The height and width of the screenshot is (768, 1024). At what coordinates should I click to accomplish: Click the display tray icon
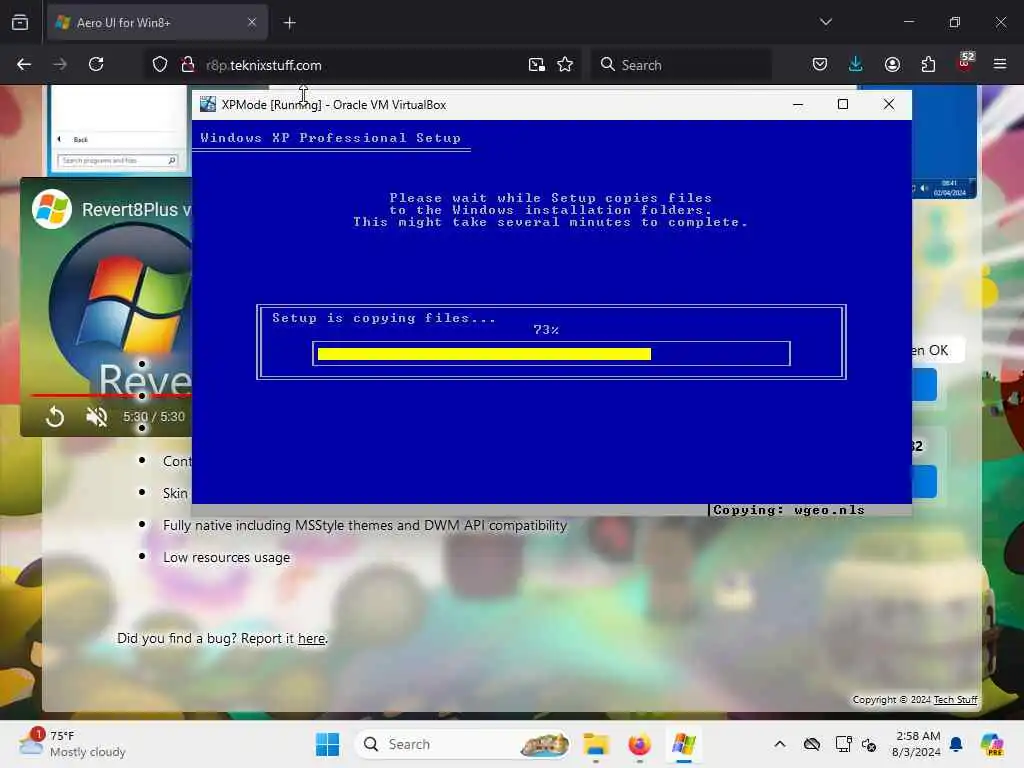coord(843,744)
